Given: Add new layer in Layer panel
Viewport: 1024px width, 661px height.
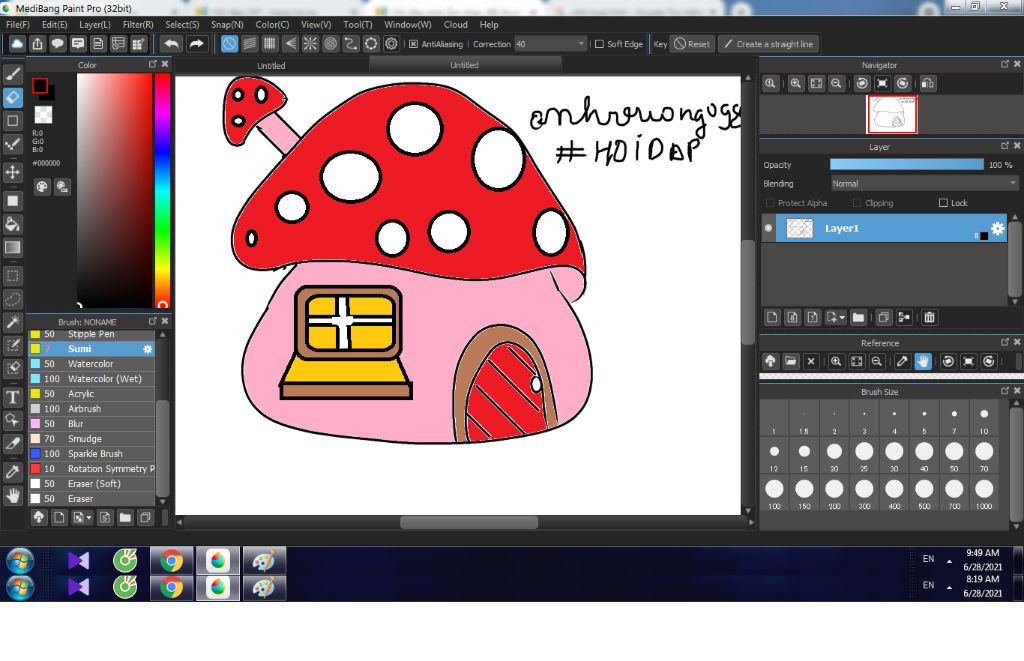Looking at the screenshot, I should point(773,317).
